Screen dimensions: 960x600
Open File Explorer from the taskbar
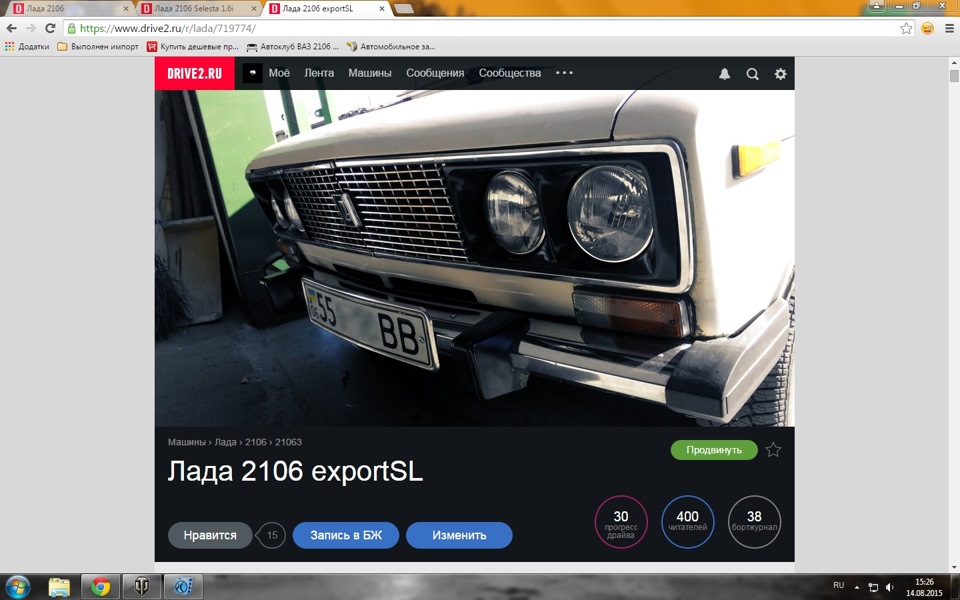coord(59,587)
